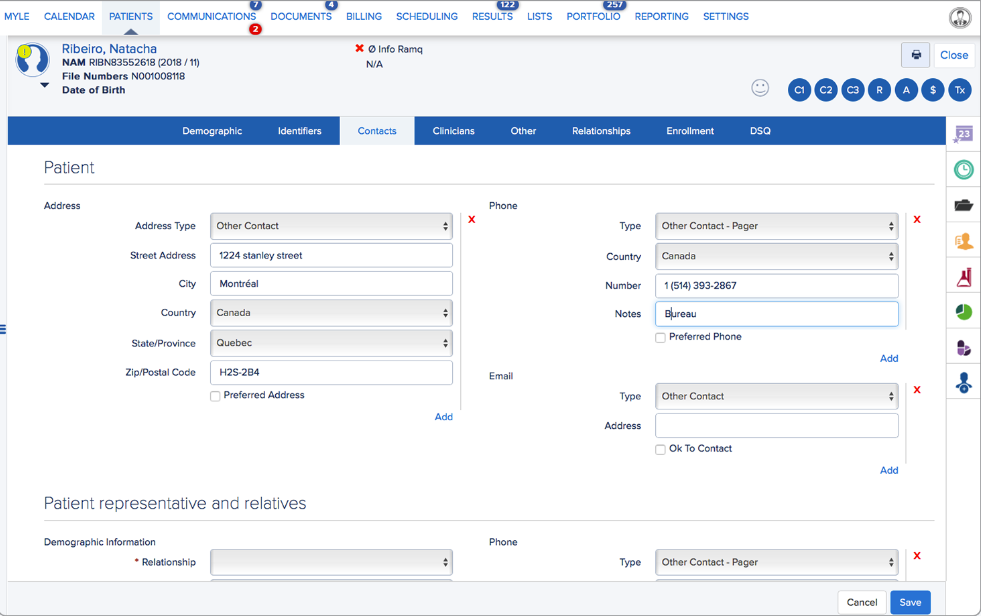This screenshot has height=616, width=981.
Task: Click the Add link below Preferred Phone
Action: [888, 358]
